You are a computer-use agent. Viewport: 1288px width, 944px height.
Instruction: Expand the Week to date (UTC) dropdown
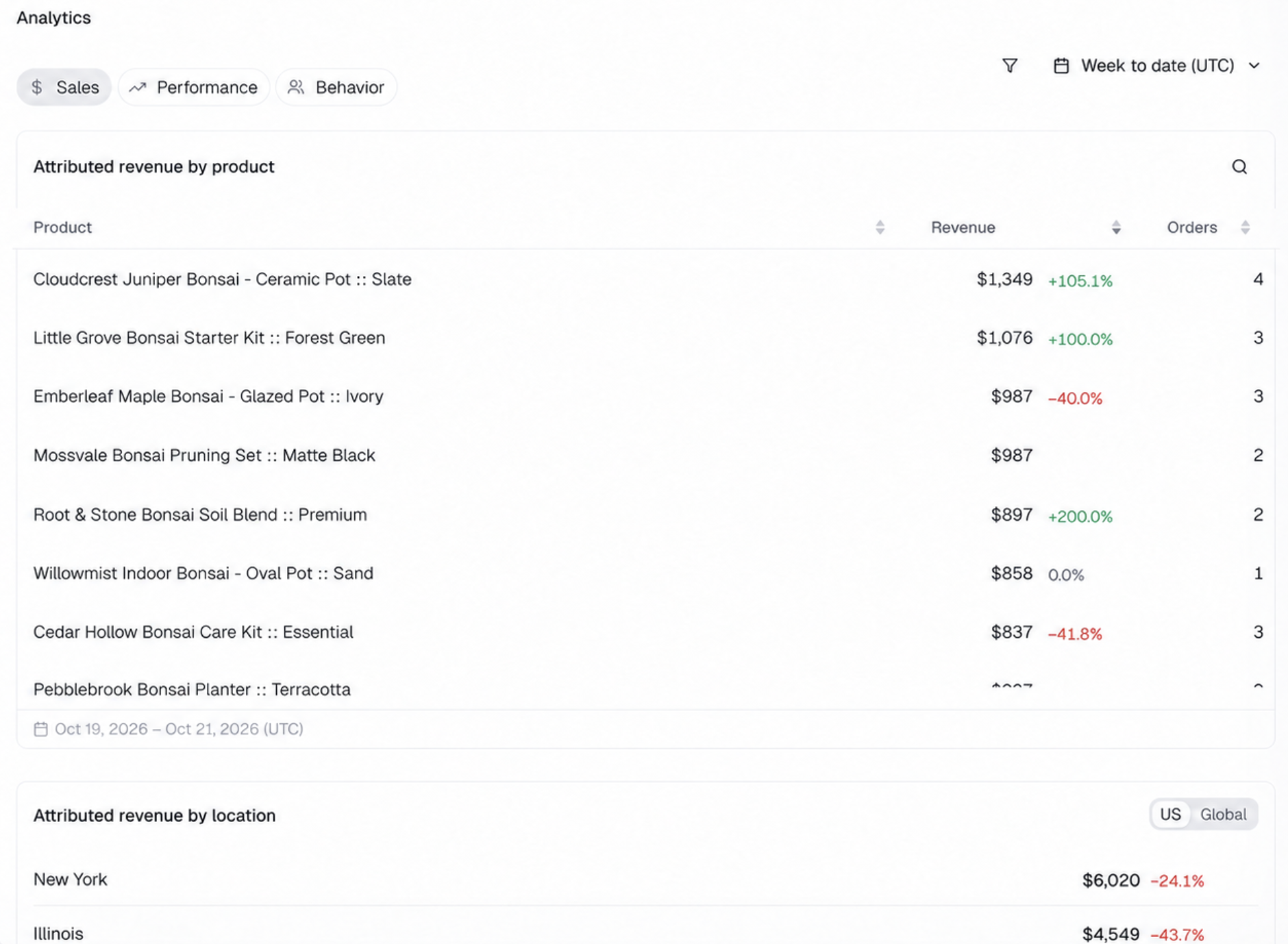[x=1157, y=66]
